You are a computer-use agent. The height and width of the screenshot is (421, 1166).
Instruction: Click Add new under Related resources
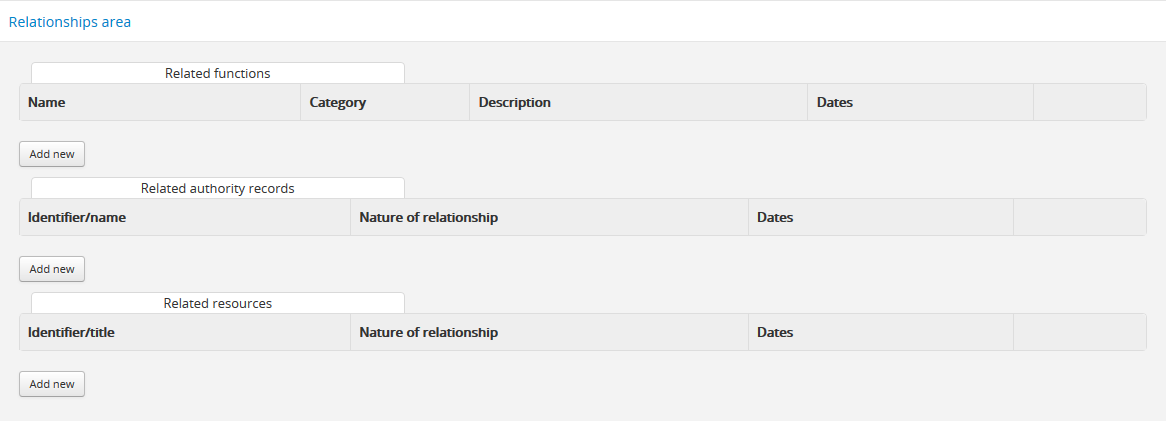pyautogui.click(x=52, y=384)
